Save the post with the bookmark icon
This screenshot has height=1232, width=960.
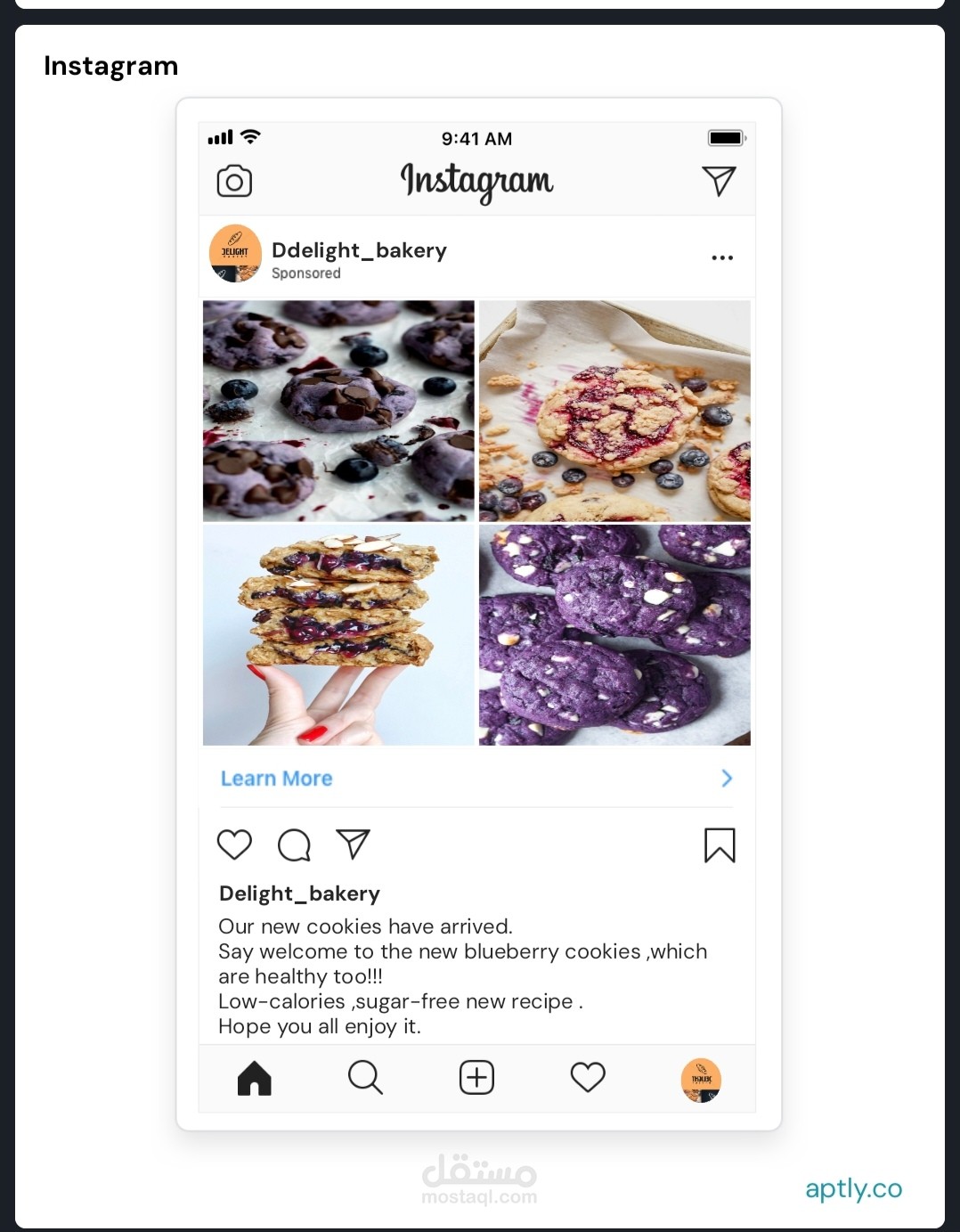coord(720,845)
